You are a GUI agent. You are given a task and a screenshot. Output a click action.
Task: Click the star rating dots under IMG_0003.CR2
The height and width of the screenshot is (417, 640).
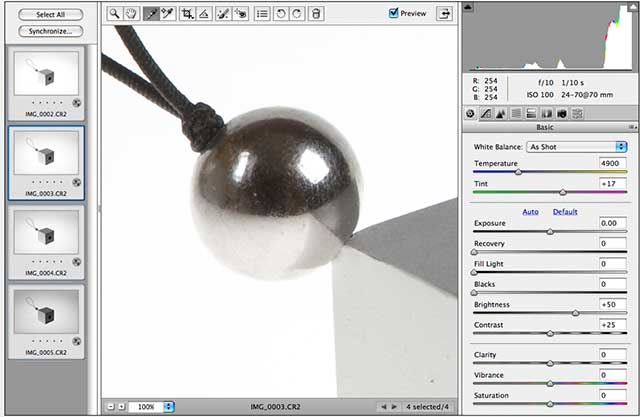(47, 182)
